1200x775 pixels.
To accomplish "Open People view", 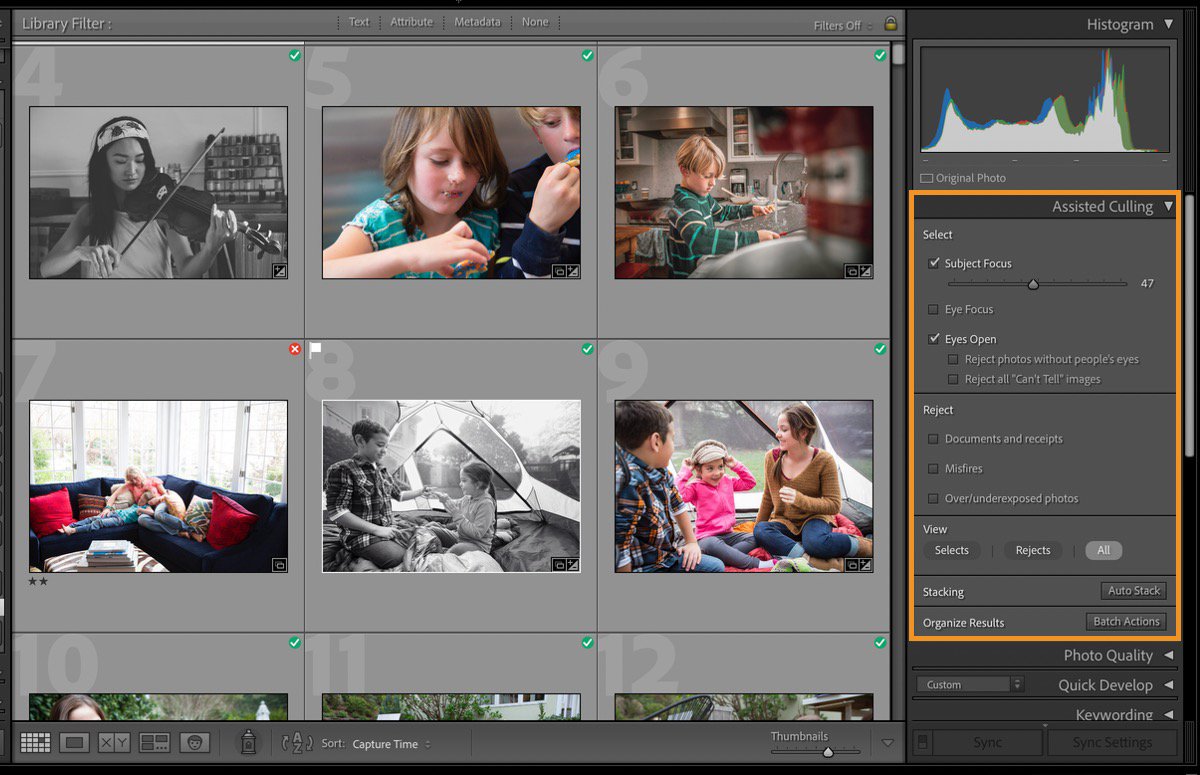I will click(x=194, y=742).
